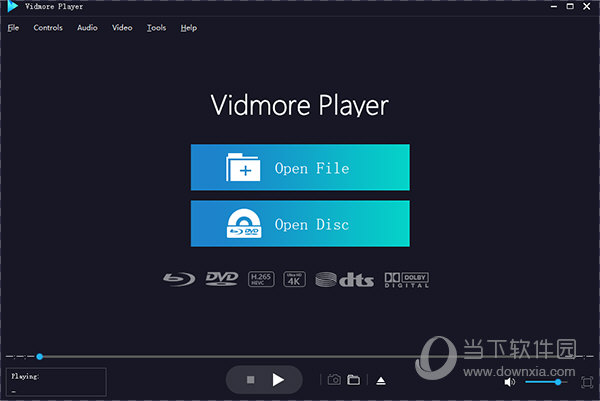Adjust the volume slider handle
600x401 pixels.
tap(558, 382)
